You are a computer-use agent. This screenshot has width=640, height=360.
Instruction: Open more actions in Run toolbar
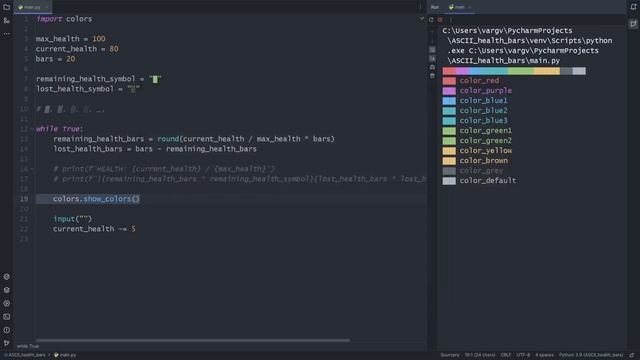pyautogui.click(x=450, y=20)
